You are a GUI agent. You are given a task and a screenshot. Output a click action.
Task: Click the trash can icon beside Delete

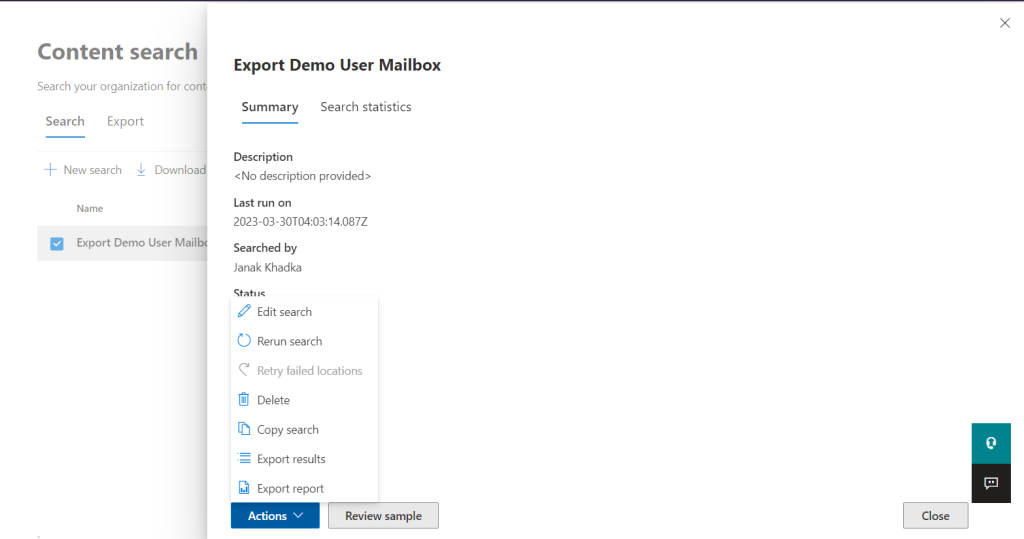coord(244,399)
